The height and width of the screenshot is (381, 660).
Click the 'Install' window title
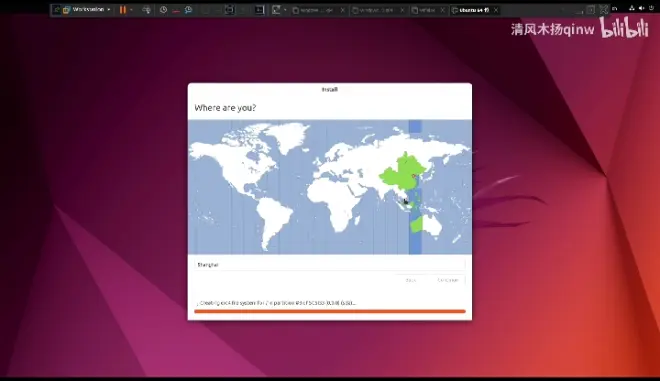[330, 90]
